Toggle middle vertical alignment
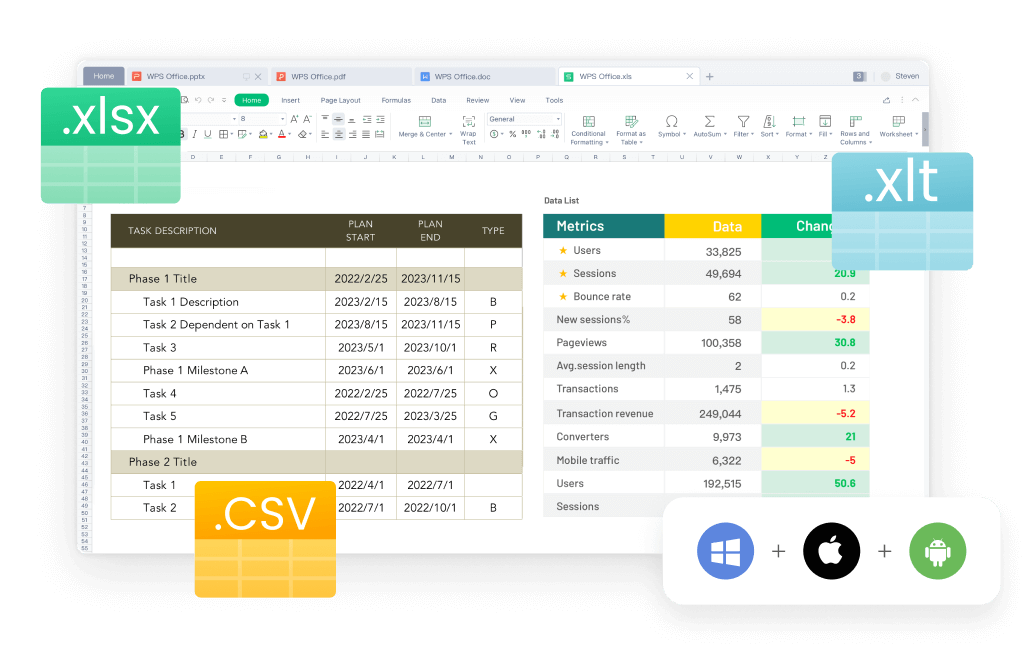 point(338,119)
